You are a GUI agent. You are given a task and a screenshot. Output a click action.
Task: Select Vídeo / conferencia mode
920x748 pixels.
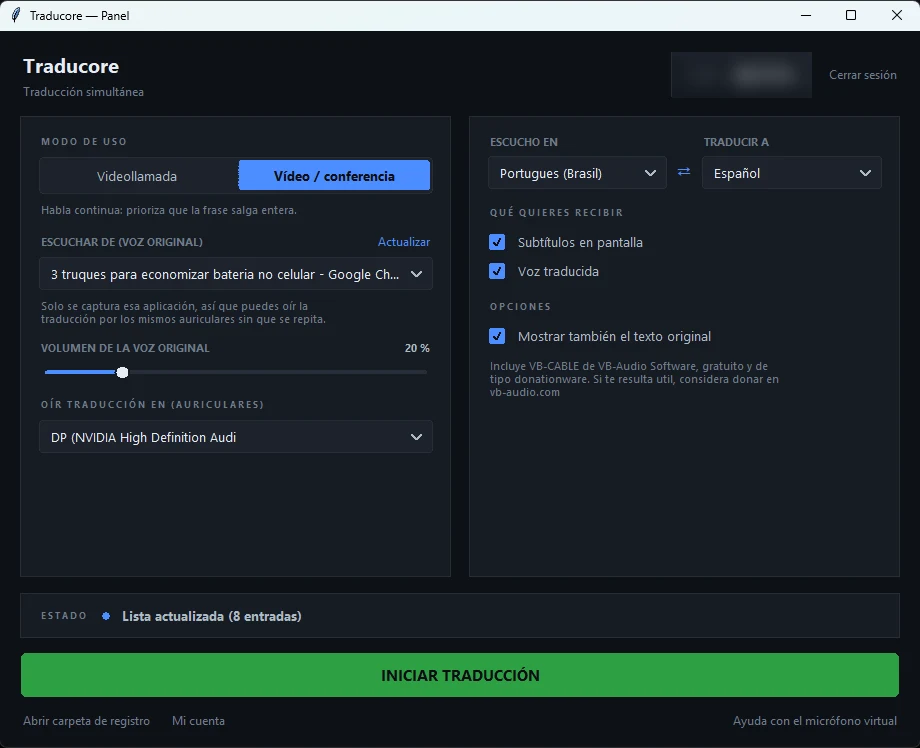[334, 176]
